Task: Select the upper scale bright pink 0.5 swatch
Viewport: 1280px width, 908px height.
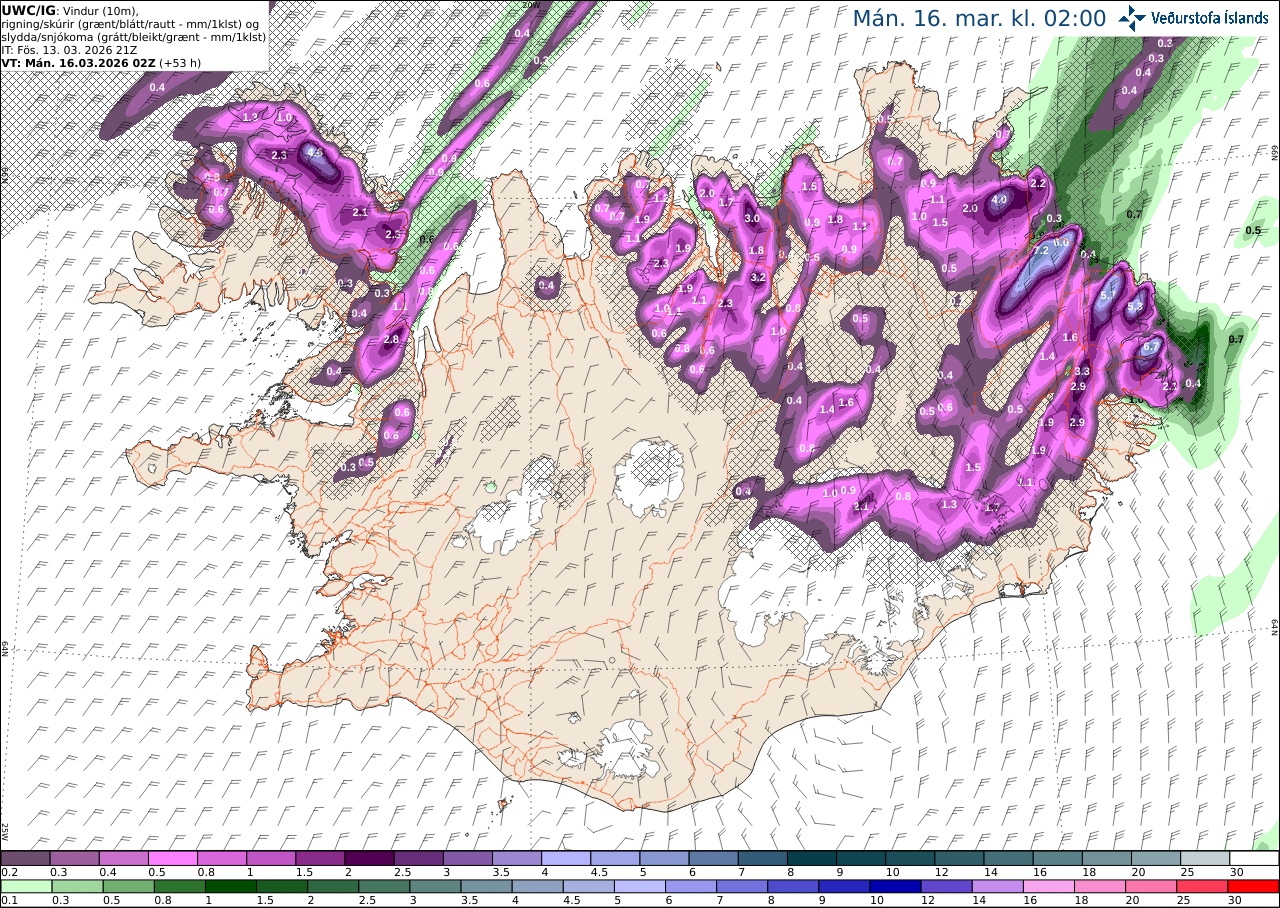Action: (172, 858)
